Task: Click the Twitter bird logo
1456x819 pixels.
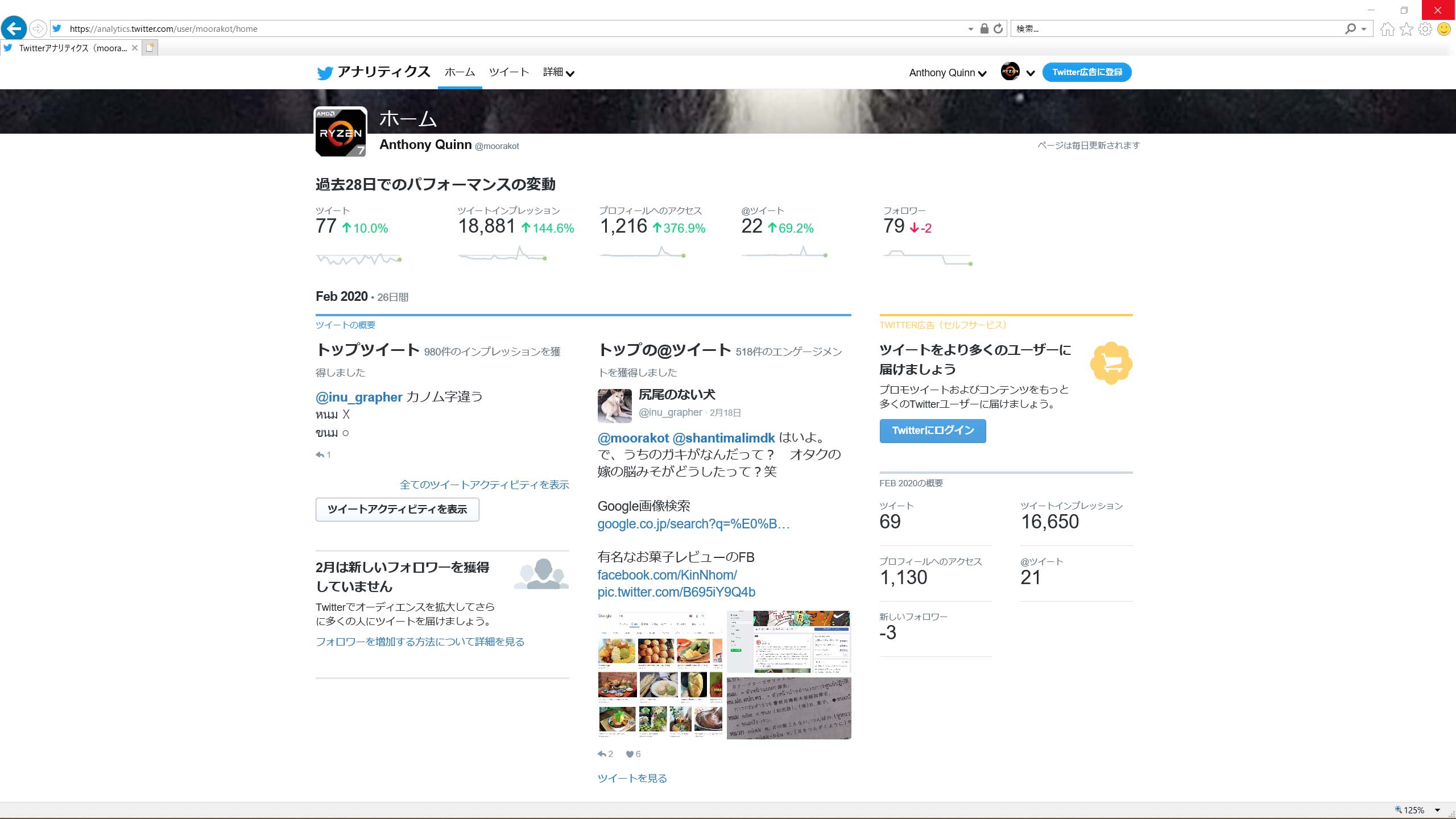Action: pyautogui.click(x=325, y=73)
